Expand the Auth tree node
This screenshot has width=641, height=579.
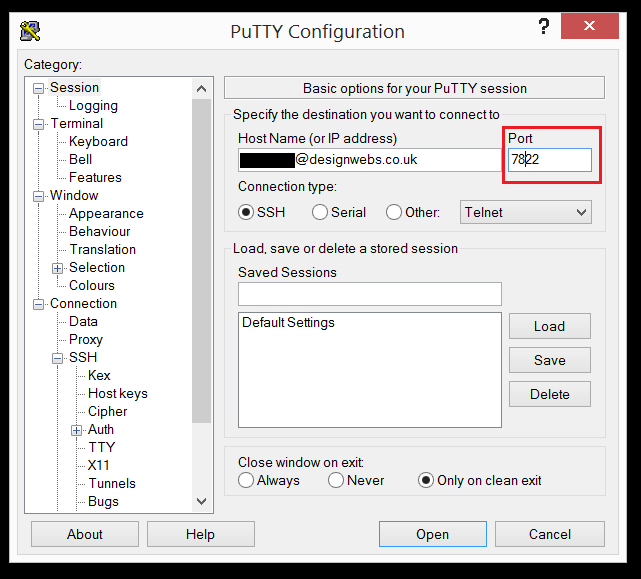77,430
